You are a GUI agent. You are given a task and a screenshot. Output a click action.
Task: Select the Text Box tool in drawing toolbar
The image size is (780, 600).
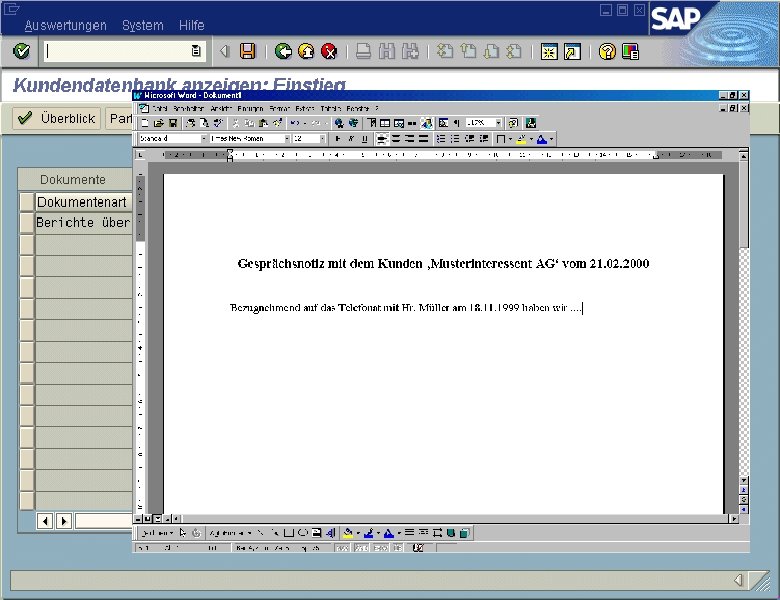(x=316, y=533)
